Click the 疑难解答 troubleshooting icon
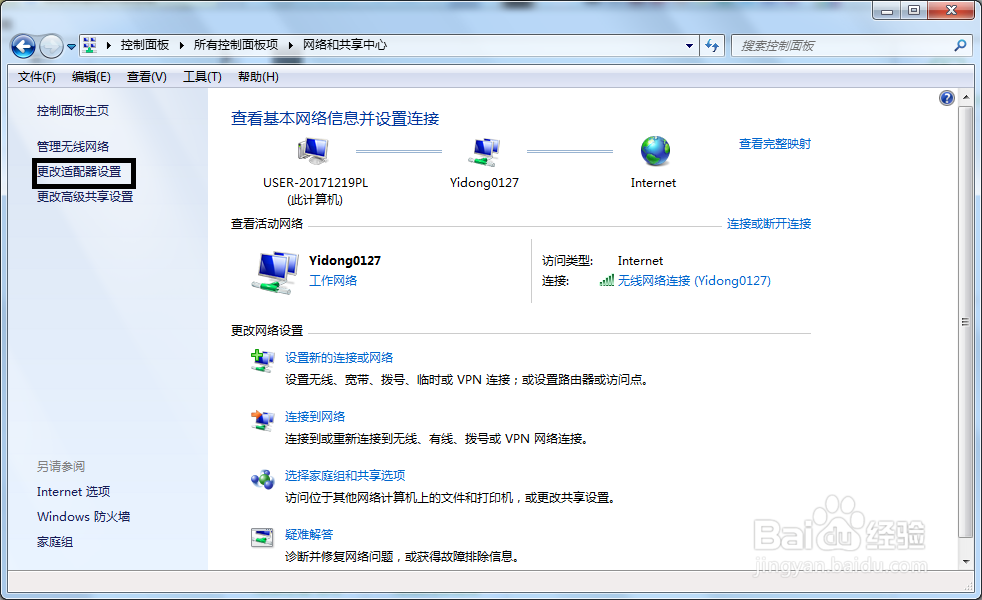 click(262, 537)
